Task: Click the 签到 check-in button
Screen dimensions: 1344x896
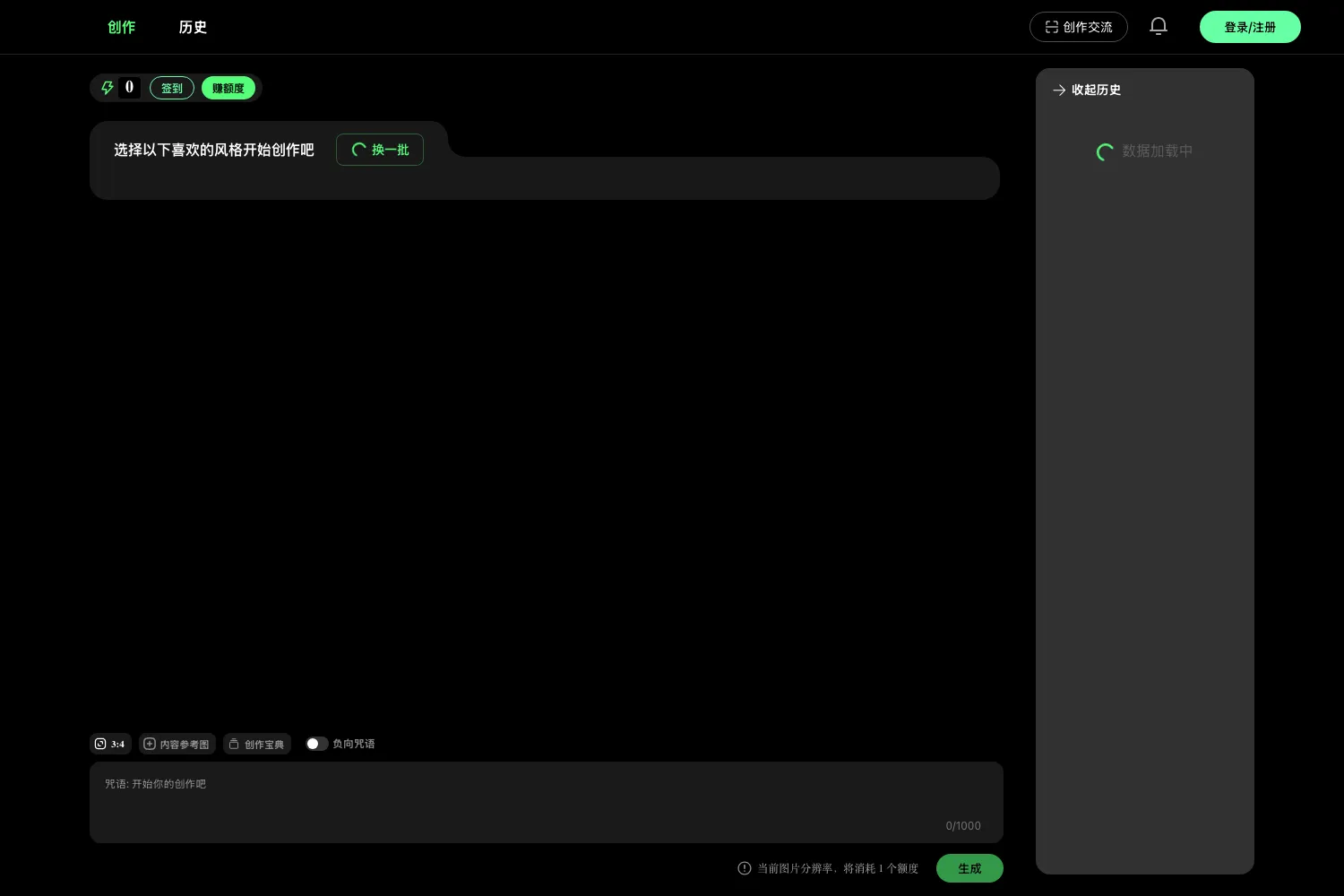Action: point(172,88)
